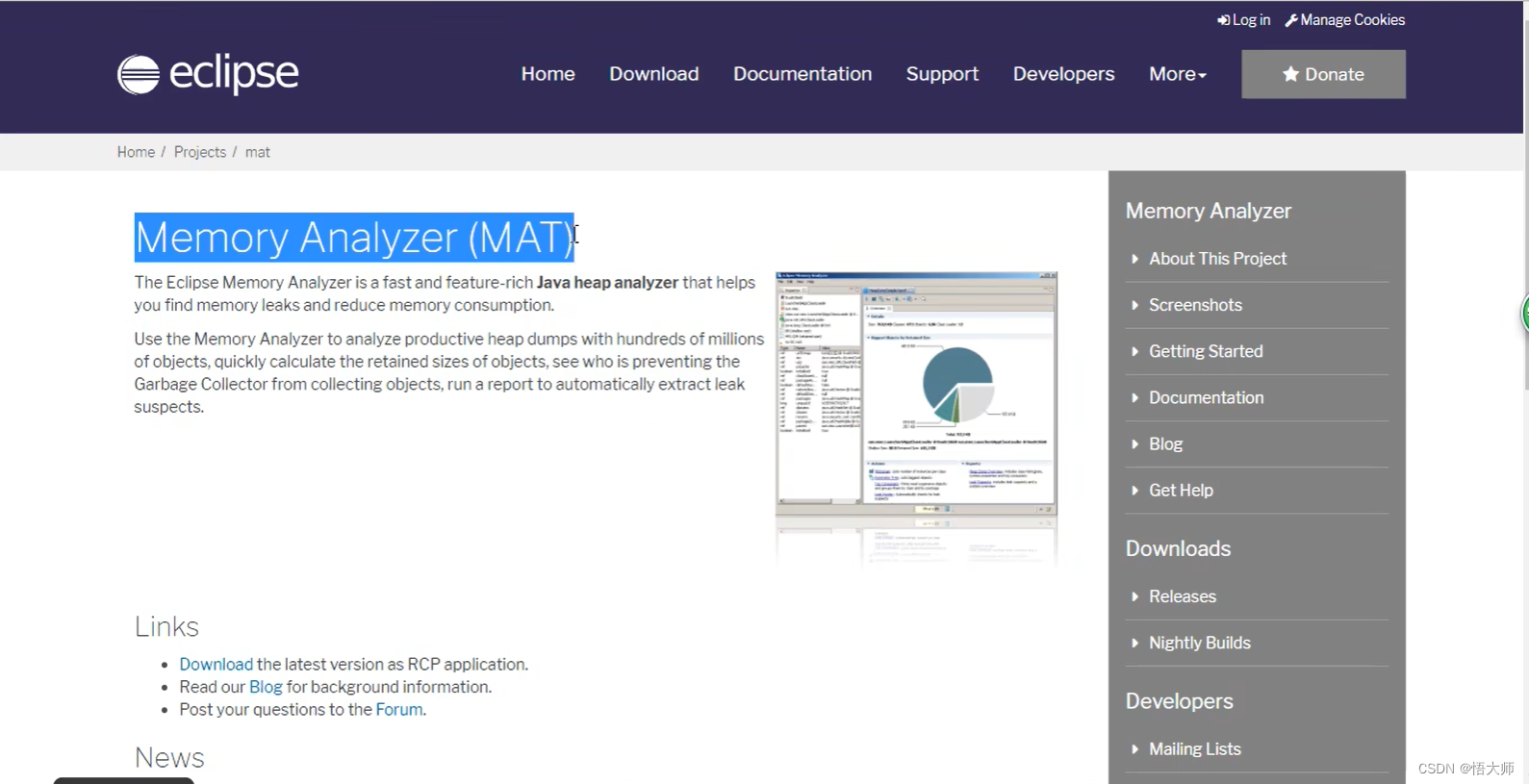Click the Projects breadcrumb link
1529x784 pixels.
200,152
